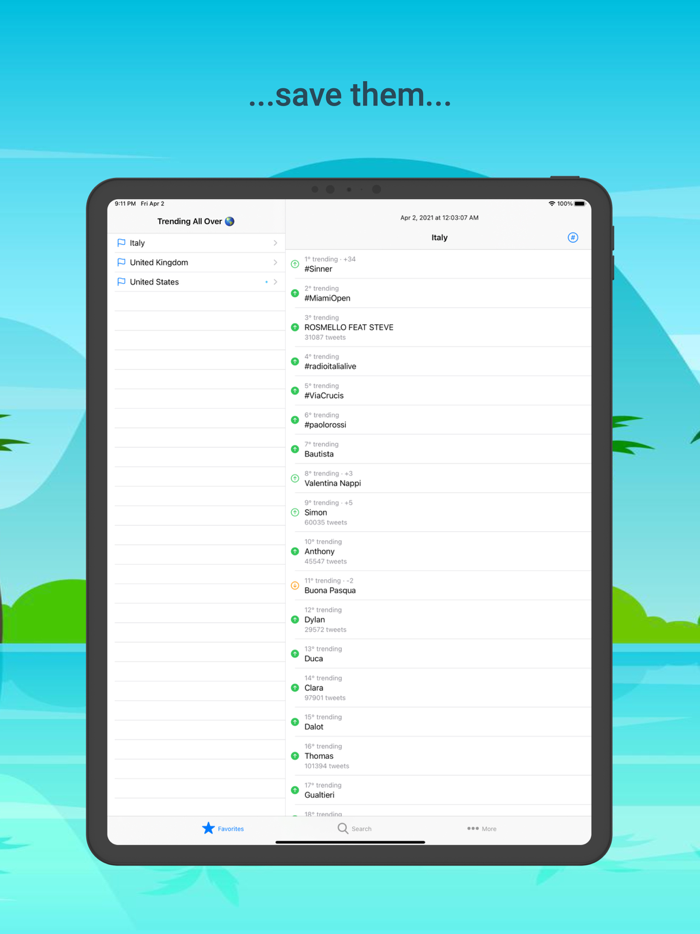Click the trend icon beside #paolorossi
The height and width of the screenshot is (934, 700).
pyautogui.click(x=295, y=420)
